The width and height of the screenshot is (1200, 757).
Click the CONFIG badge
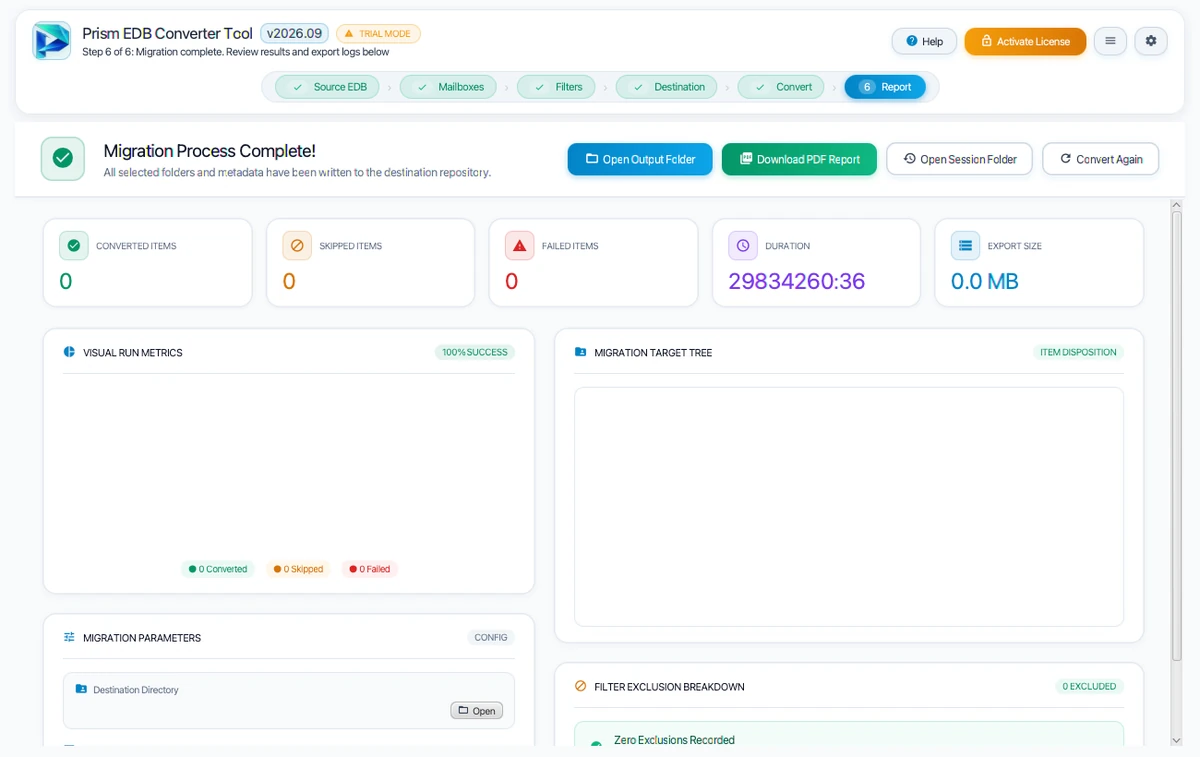click(491, 637)
